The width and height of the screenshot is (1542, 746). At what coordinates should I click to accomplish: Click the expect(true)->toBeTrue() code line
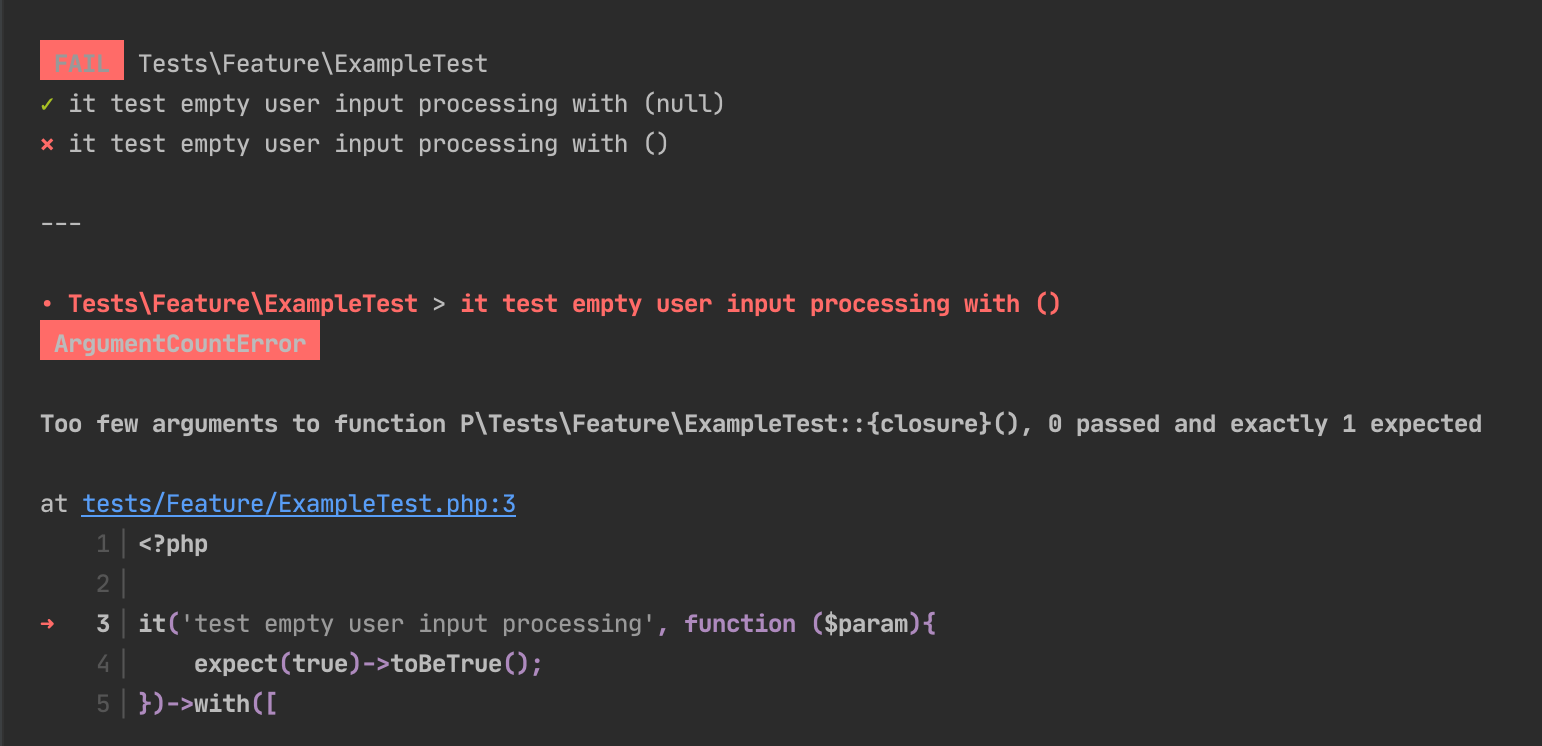tap(368, 664)
